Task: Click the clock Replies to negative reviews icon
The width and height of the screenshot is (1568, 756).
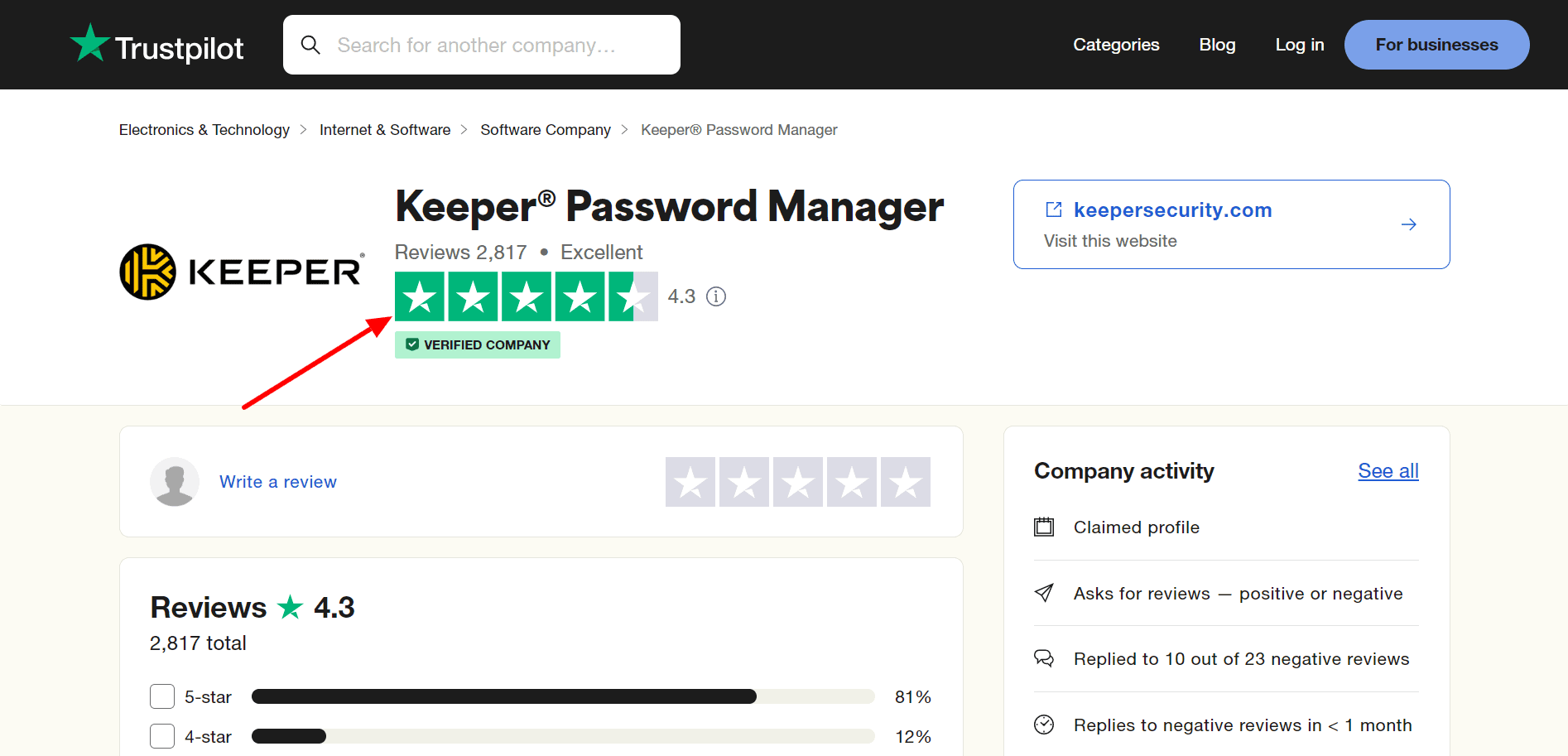Action: click(1044, 725)
